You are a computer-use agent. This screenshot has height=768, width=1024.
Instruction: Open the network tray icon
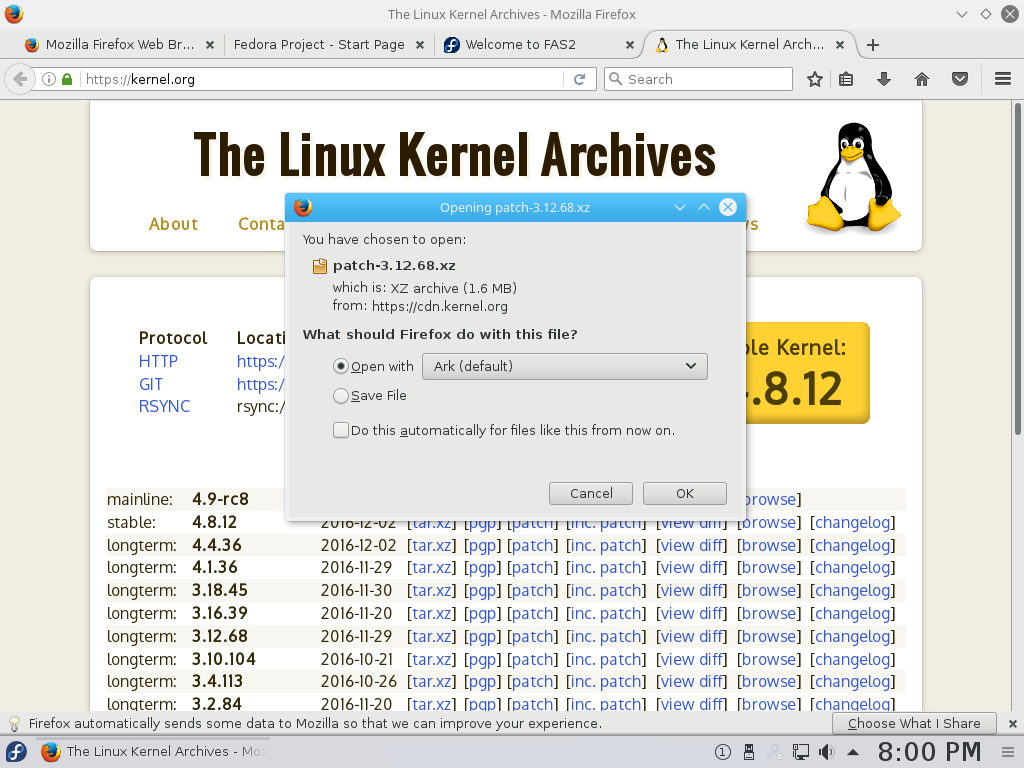point(801,752)
